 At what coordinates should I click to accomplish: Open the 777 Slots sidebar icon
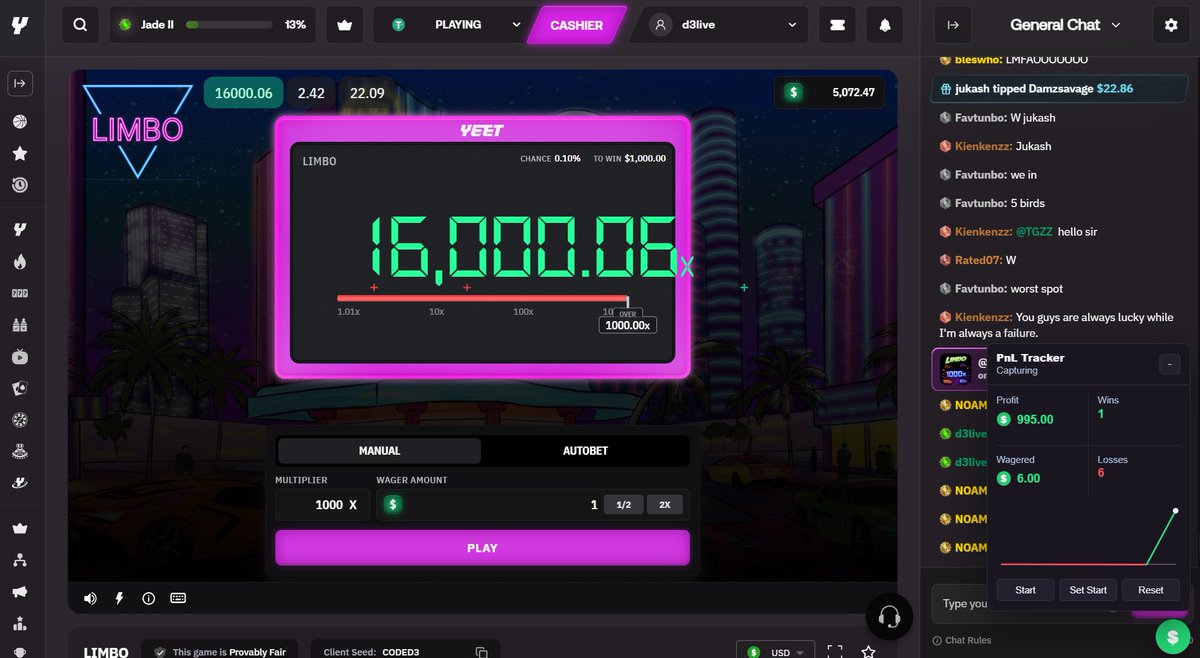point(20,294)
